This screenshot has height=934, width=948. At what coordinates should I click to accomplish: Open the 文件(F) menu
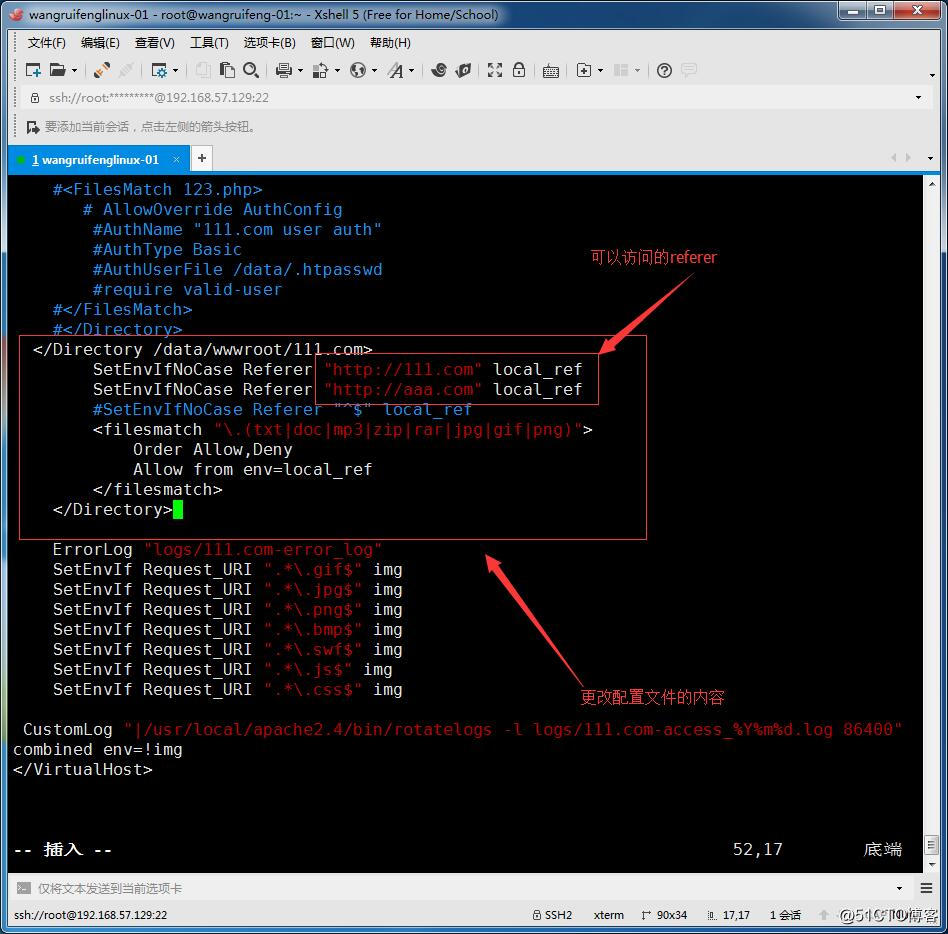coord(47,43)
